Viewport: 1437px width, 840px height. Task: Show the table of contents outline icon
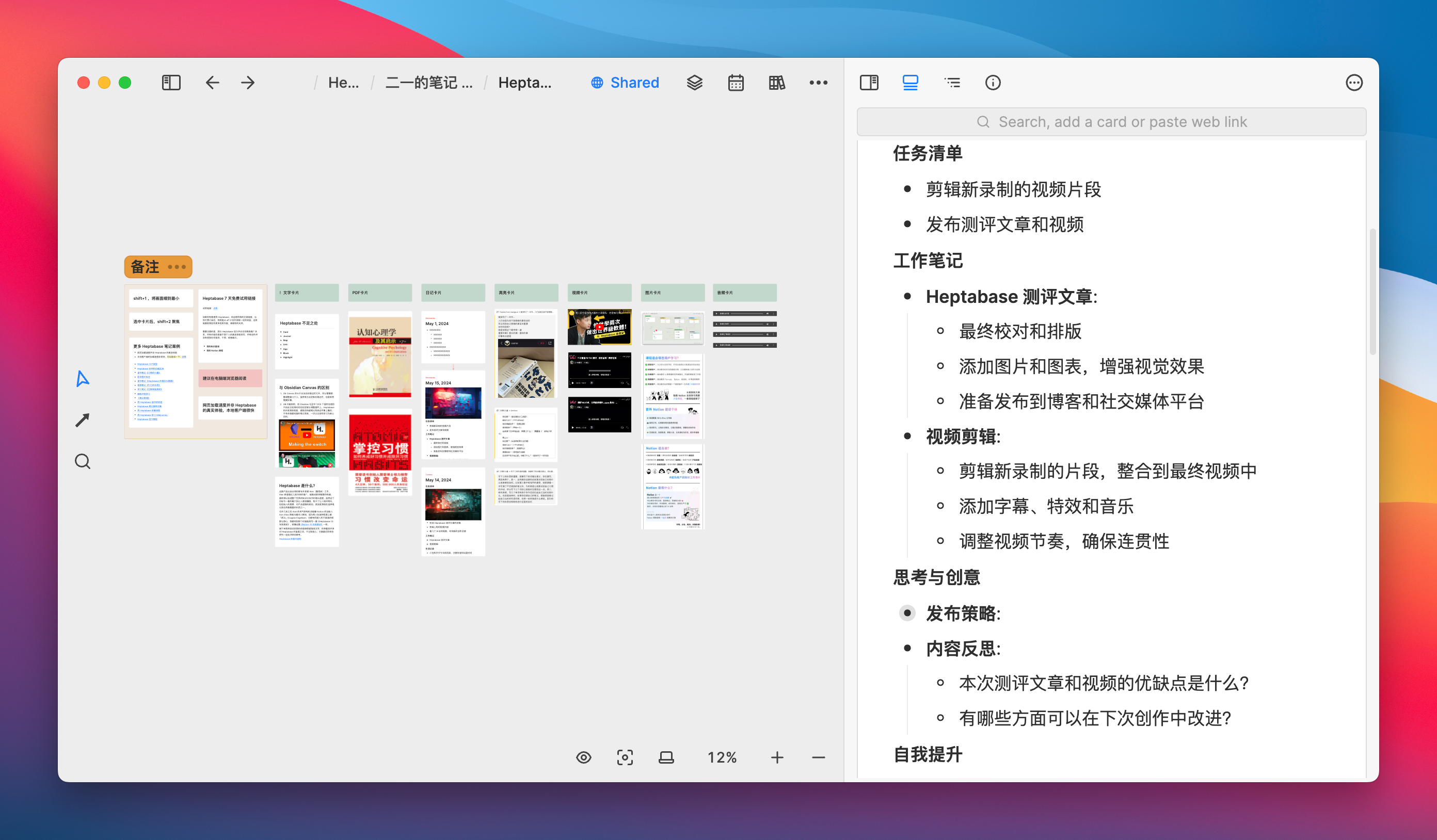click(x=952, y=83)
